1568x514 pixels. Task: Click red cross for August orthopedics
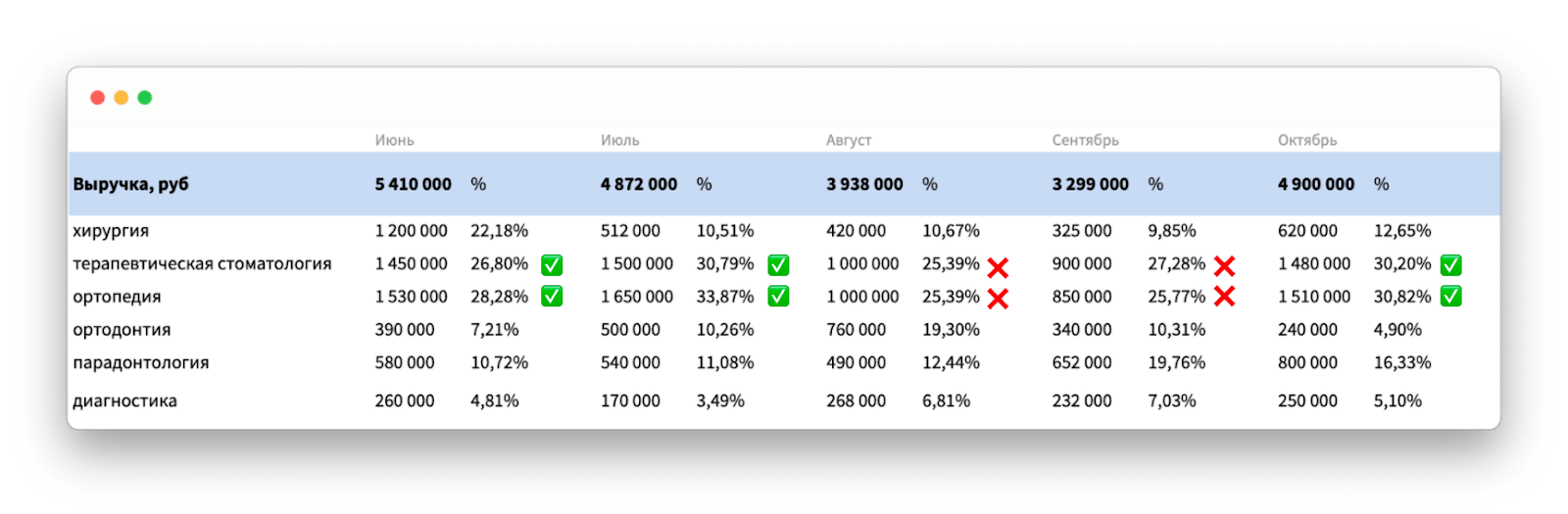pos(998,299)
